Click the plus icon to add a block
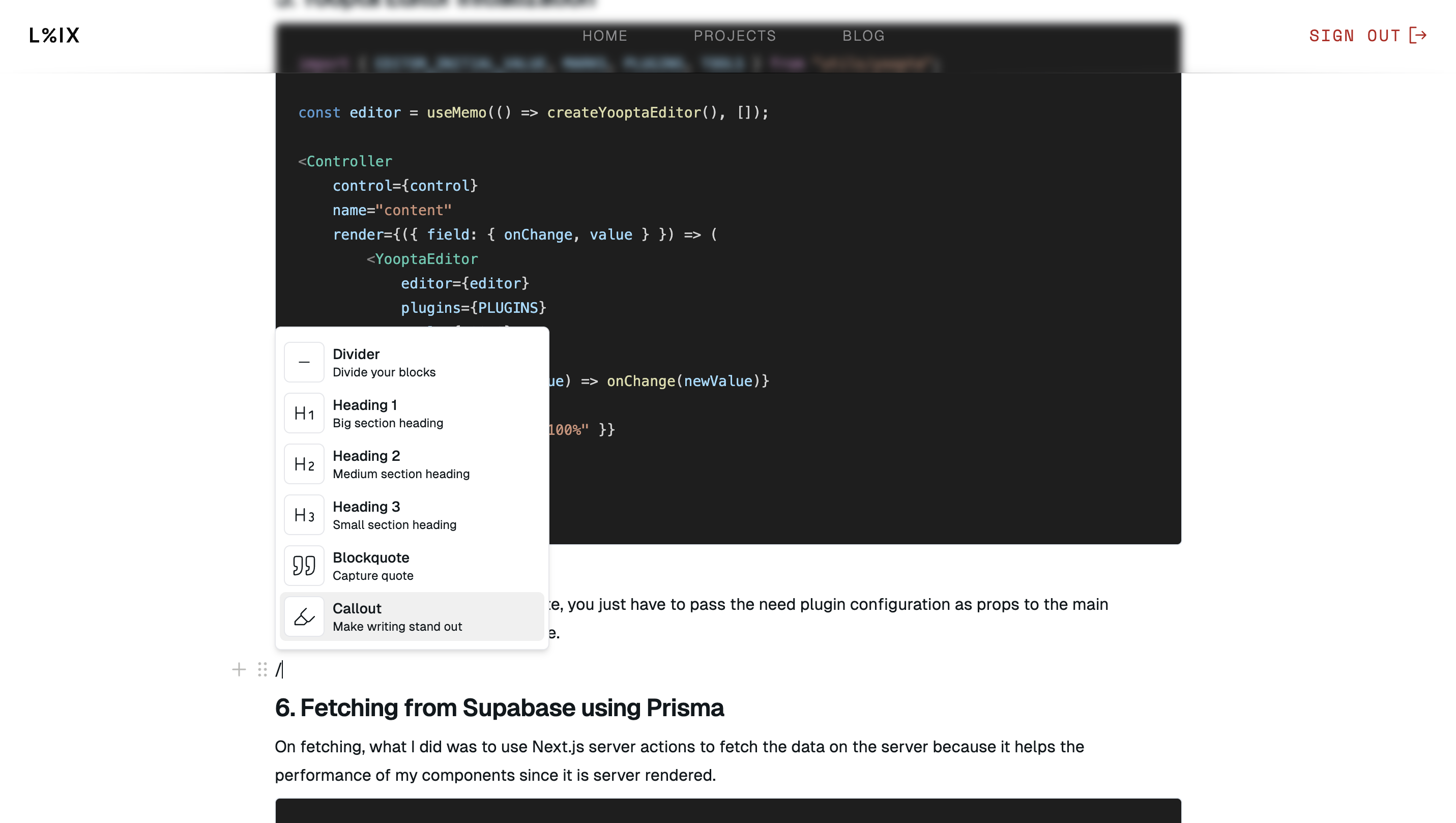The width and height of the screenshot is (1456, 823). coord(239,670)
